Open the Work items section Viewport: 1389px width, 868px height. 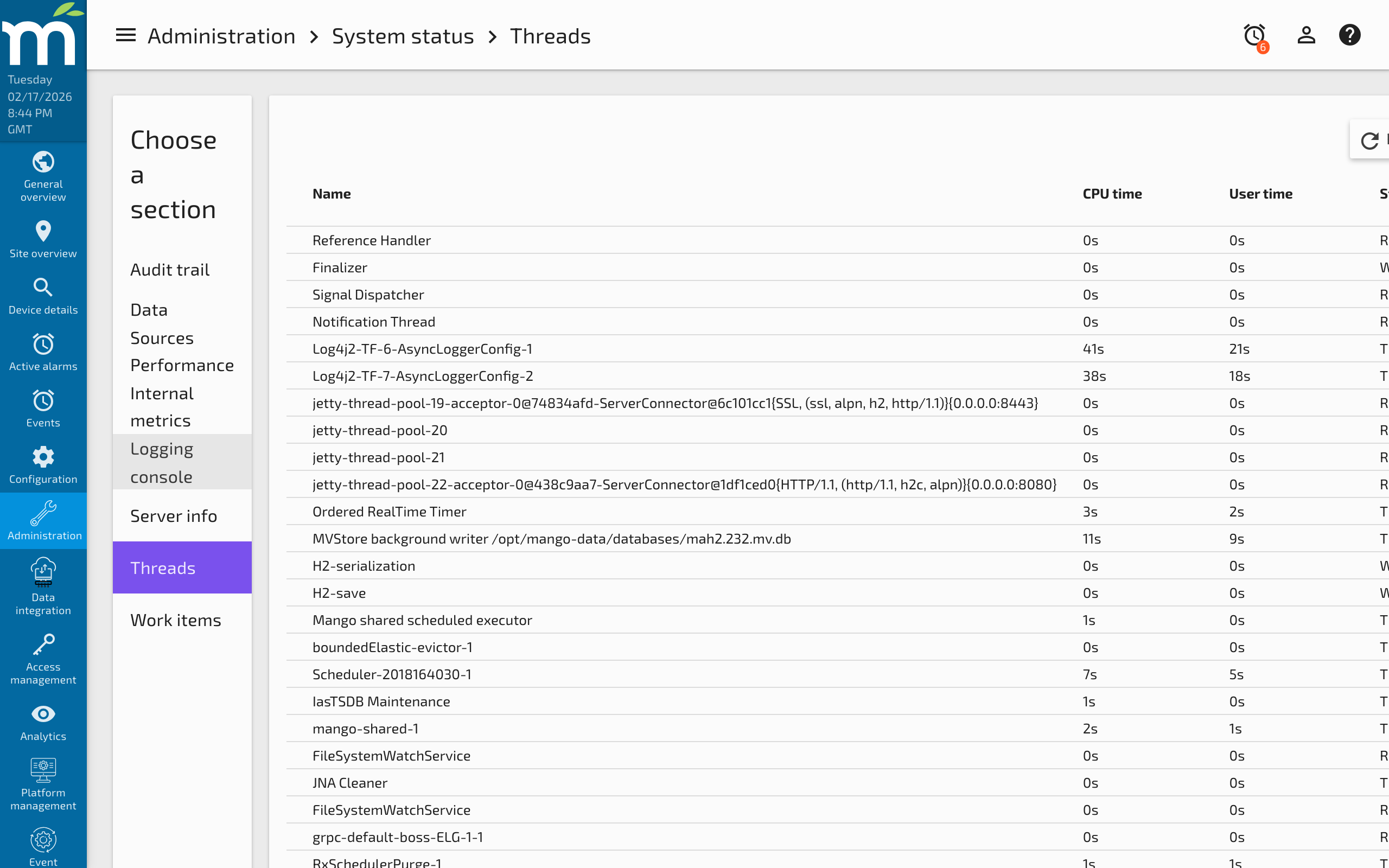pyautogui.click(x=176, y=620)
